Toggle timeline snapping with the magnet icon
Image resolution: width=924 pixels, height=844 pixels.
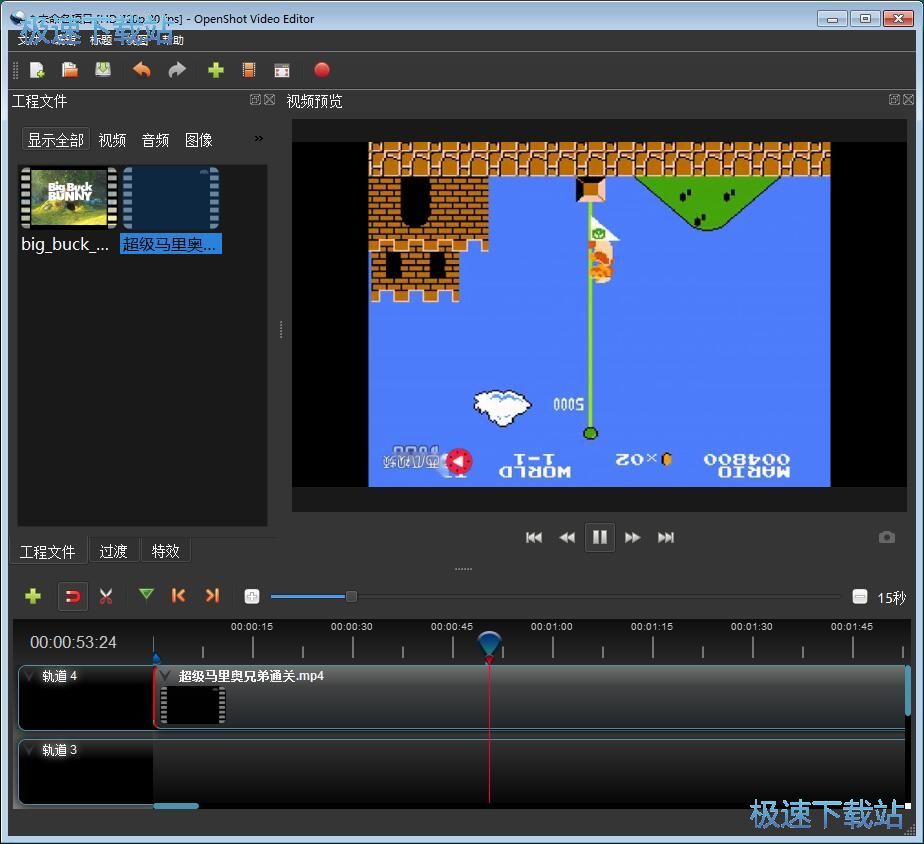pyautogui.click(x=73, y=596)
